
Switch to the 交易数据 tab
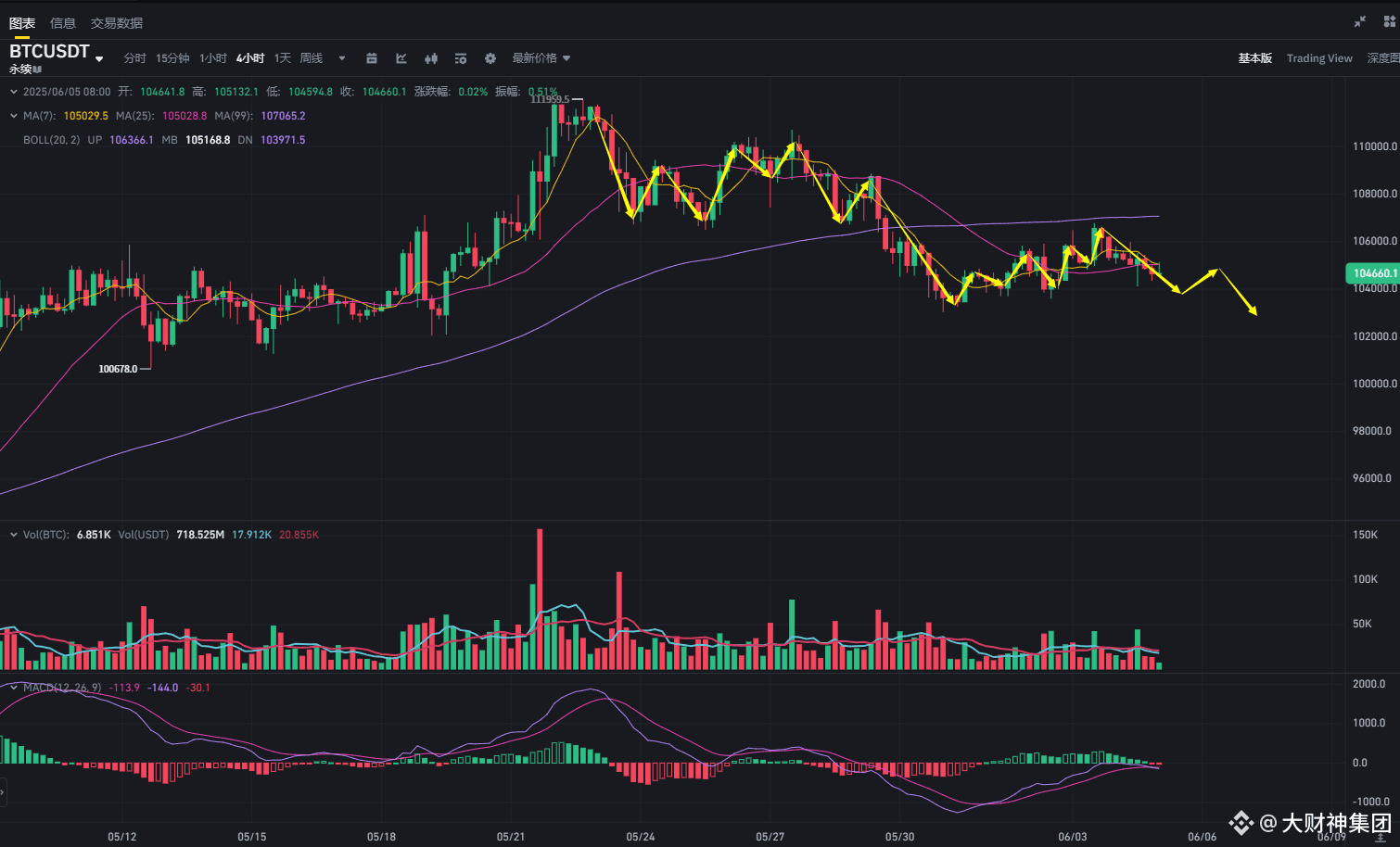point(117,23)
